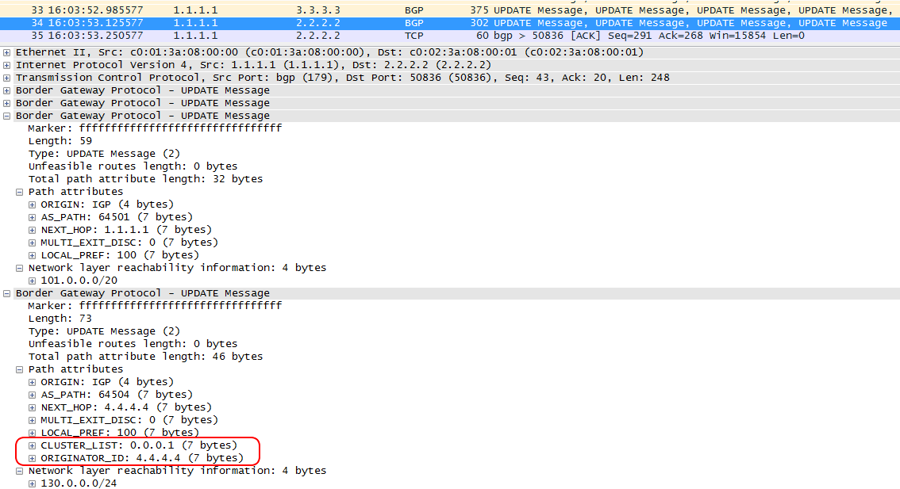Expand the NEXT_HOP: 1.1.1.1 attribute
The height and width of the screenshot is (489, 900).
33,230
